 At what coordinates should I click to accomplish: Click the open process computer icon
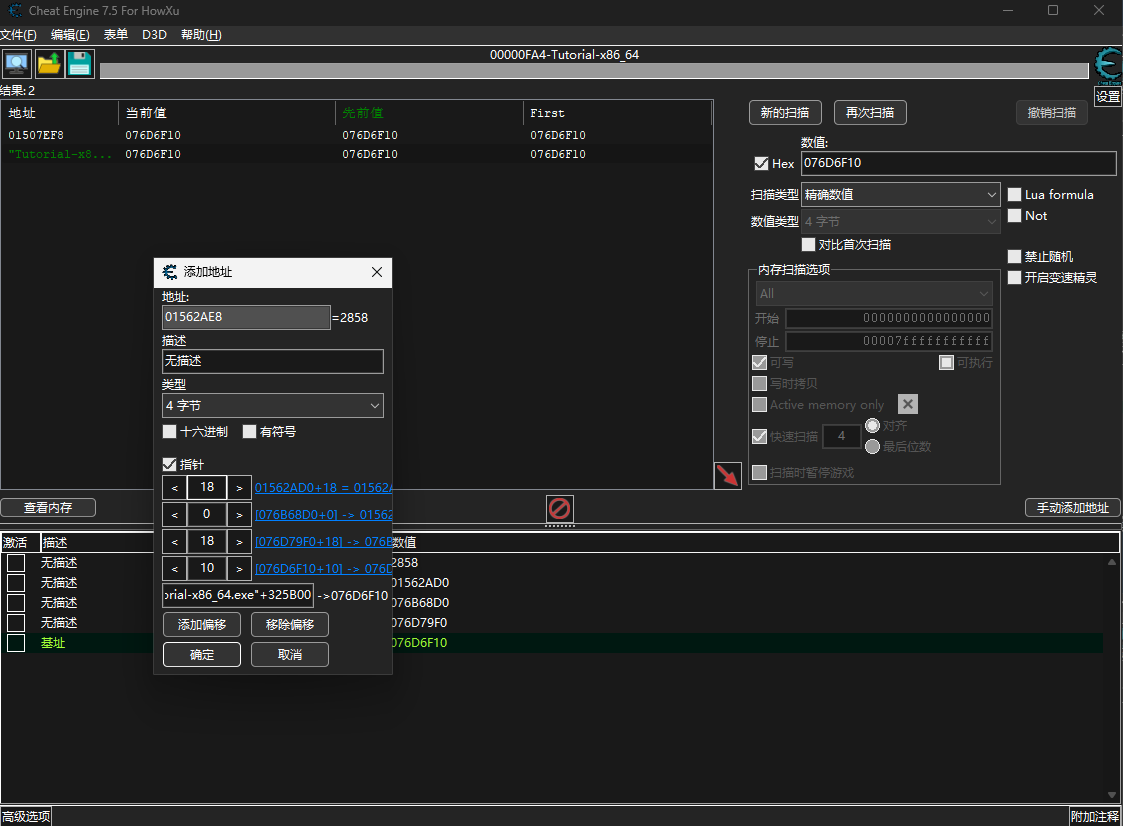coord(17,64)
